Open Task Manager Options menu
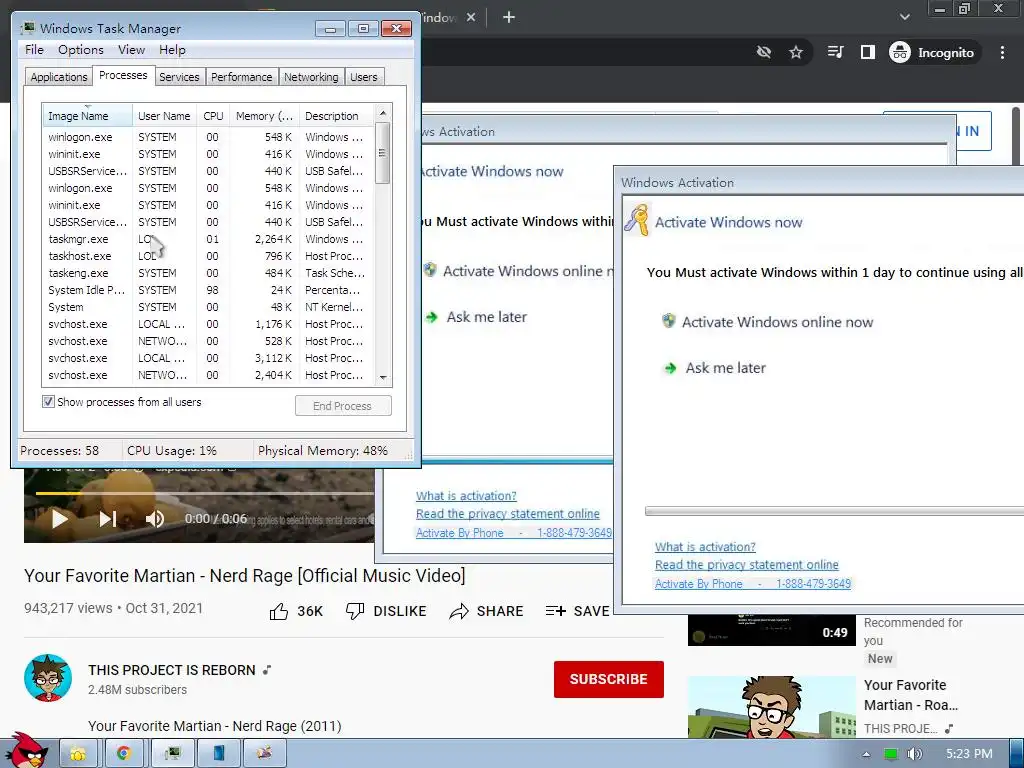 click(81, 50)
